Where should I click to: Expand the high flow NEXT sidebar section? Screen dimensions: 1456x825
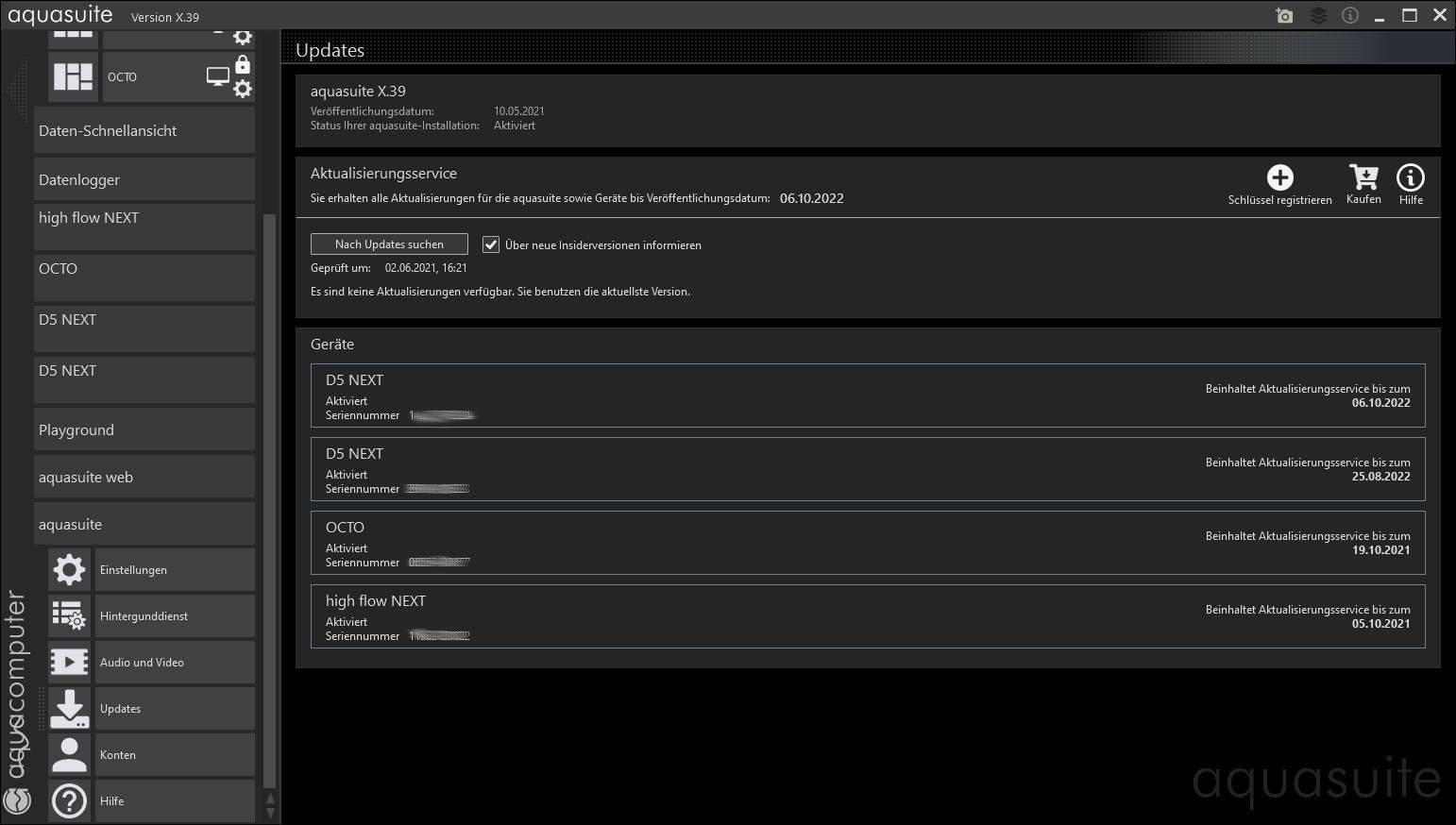point(144,227)
